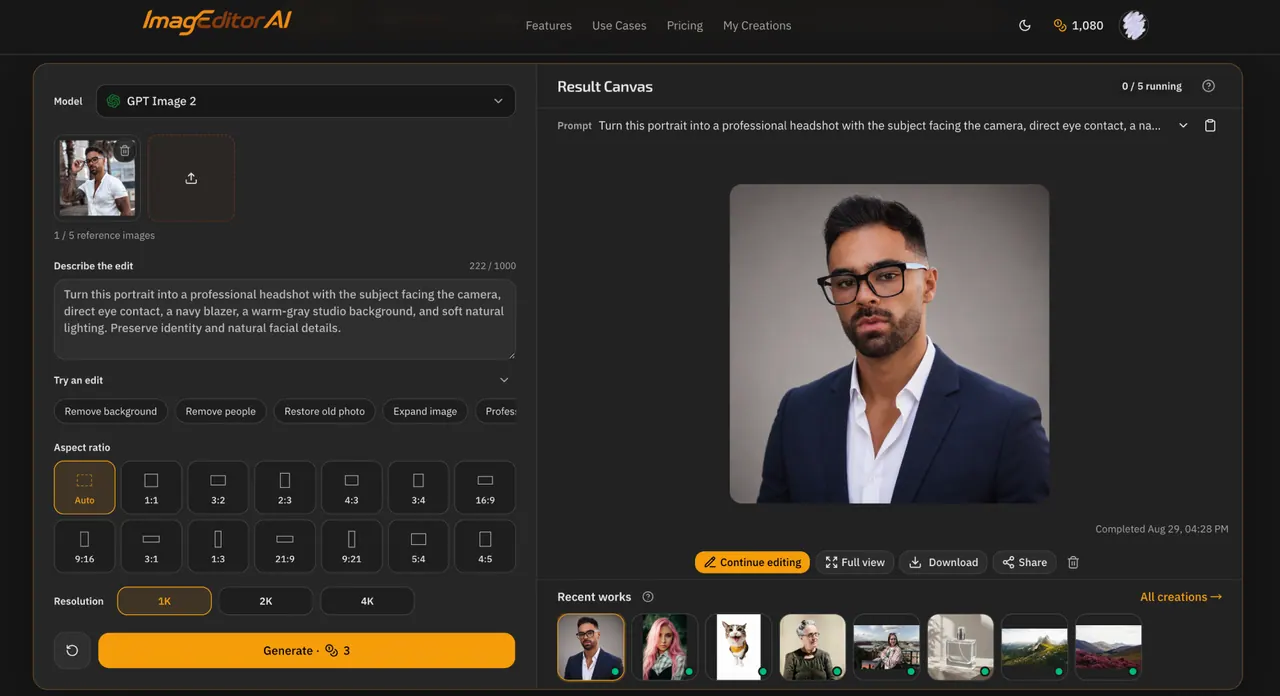The height and width of the screenshot is (696, 1280).
Task: Open the pink-haired woman recent work
Action: coord(665,648)
